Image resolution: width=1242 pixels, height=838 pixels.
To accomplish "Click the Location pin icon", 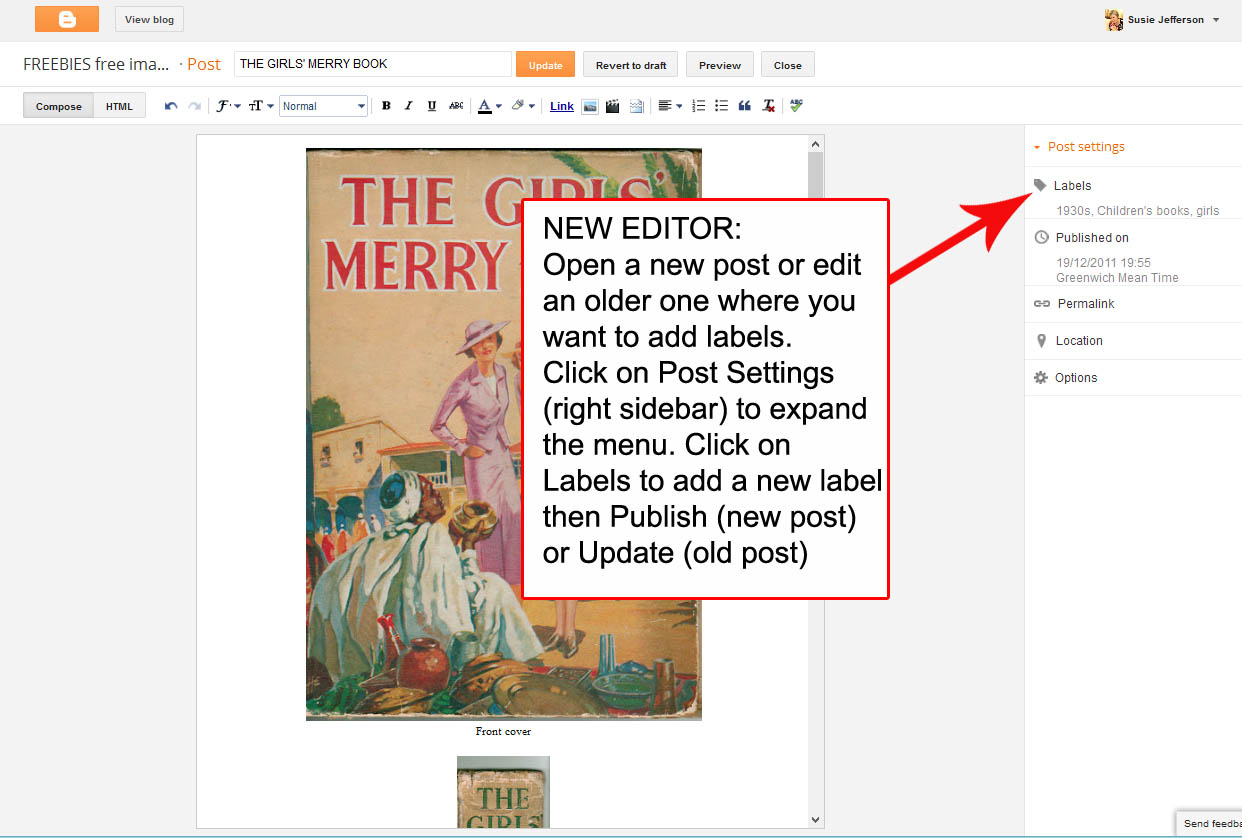I will tap(1041, 341).
